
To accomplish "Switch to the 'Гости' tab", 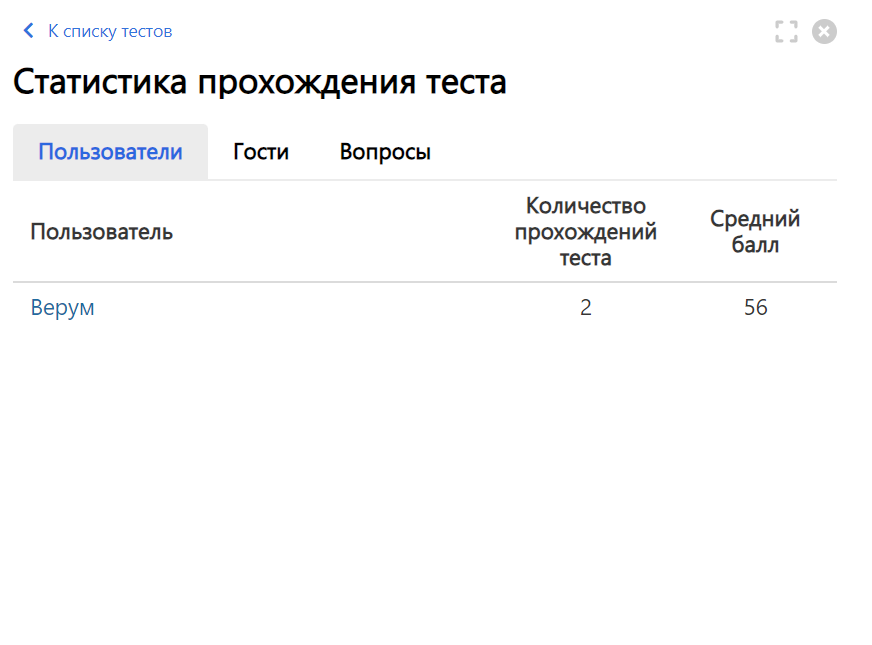I will click(x=261, y=152).
